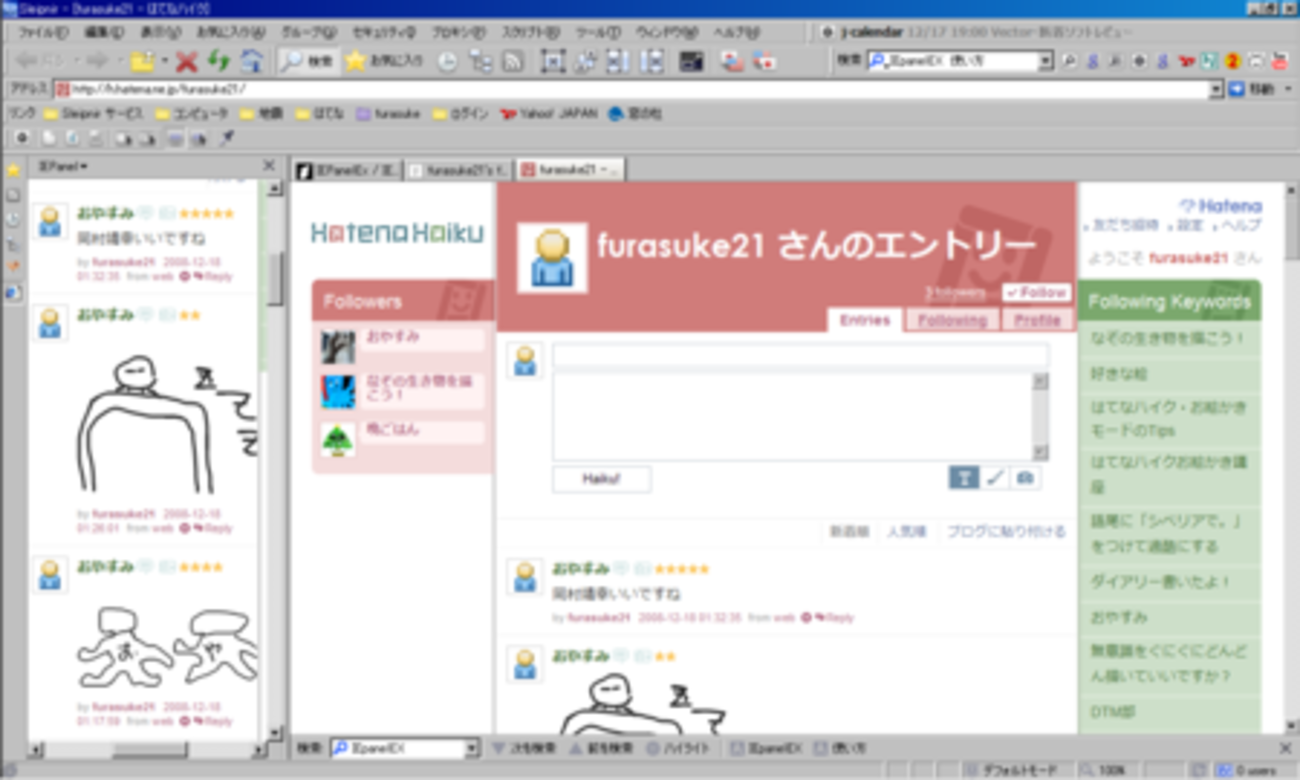1300x780 pixels.
Task: Open the toolbar search box dropdown arrow
Action: 1045,62
